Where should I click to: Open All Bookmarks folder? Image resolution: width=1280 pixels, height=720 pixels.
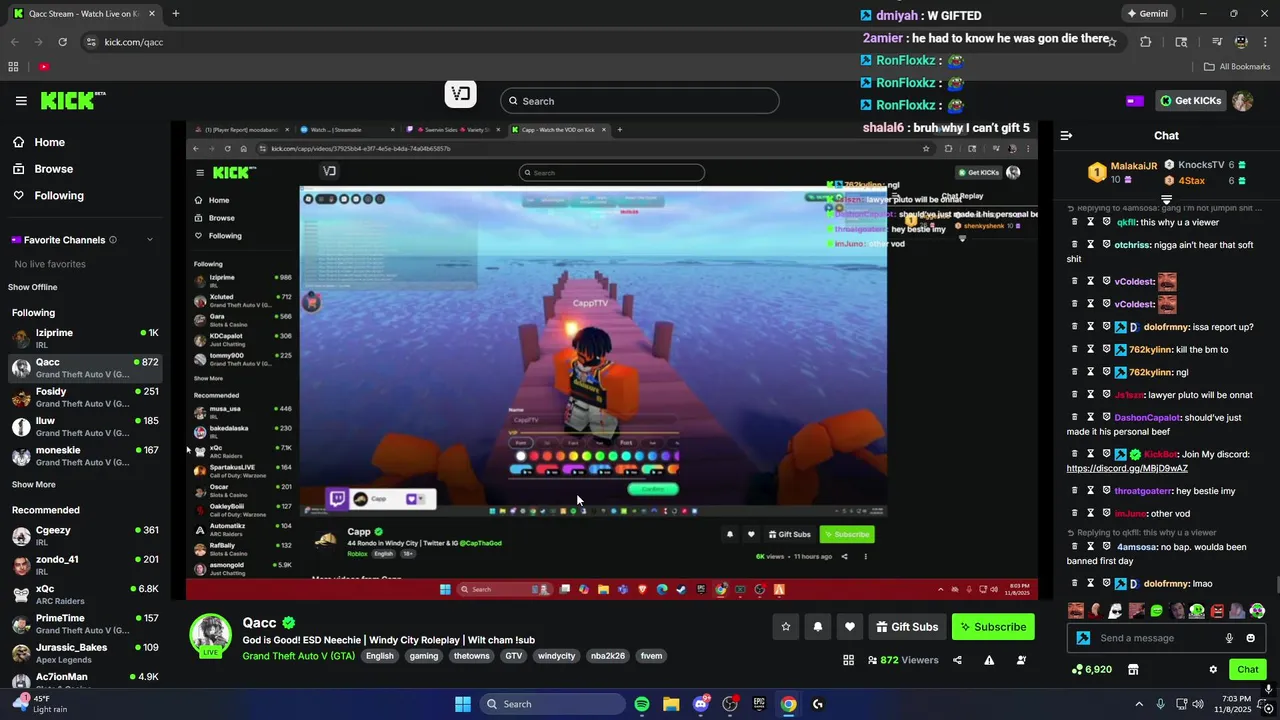click(x=1237, y=67)
